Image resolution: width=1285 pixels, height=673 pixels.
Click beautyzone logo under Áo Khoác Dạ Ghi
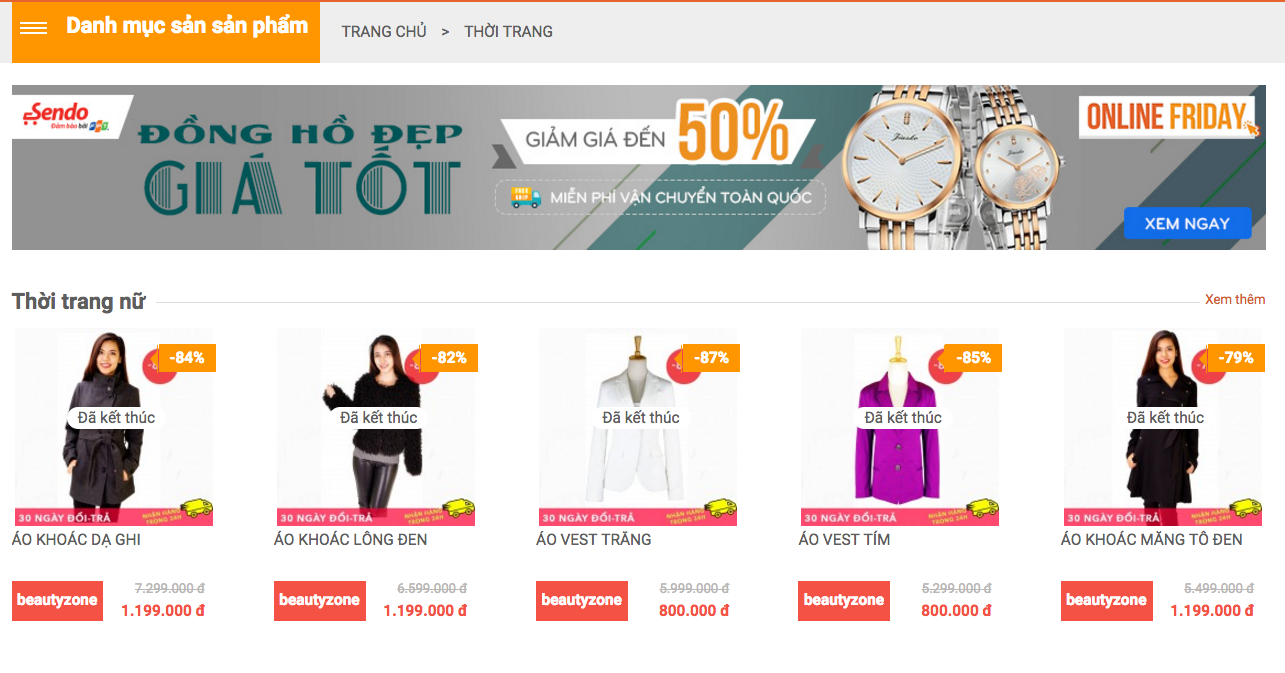(57, 601)
